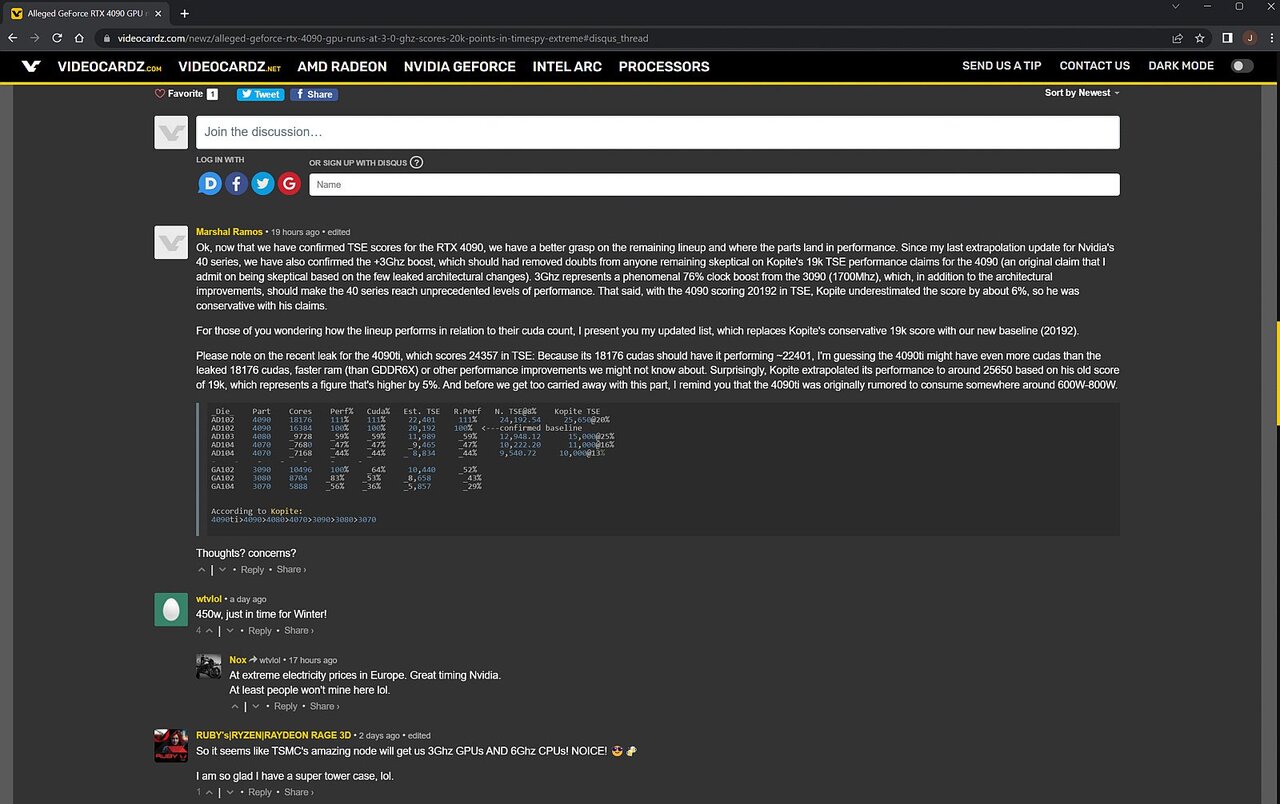Click the Disqus login icon
Image resolution: width=1280 pixels, height=804 pixels.
210,183
